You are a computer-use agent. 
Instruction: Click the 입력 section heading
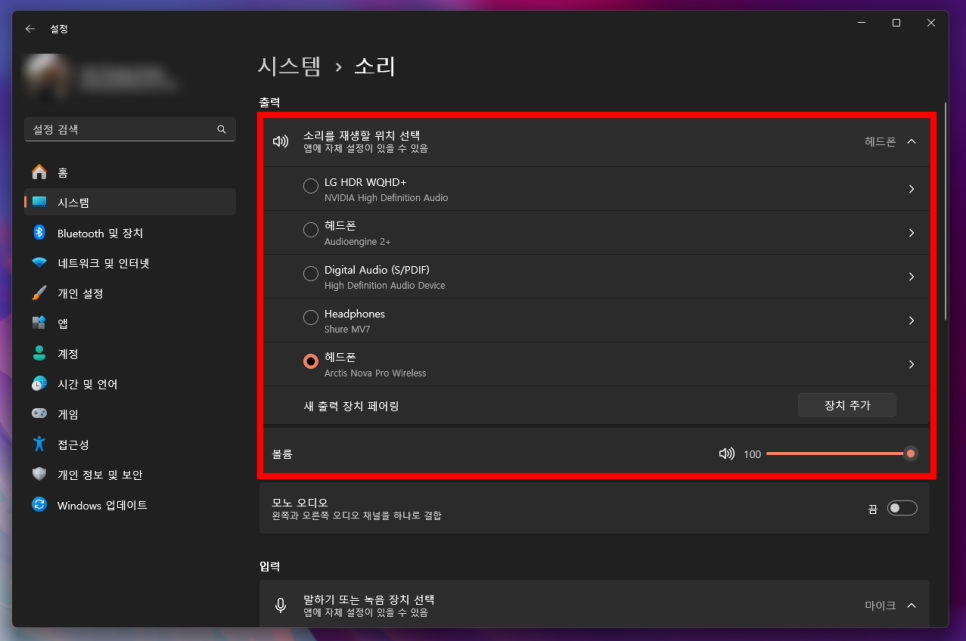point(270,566)
